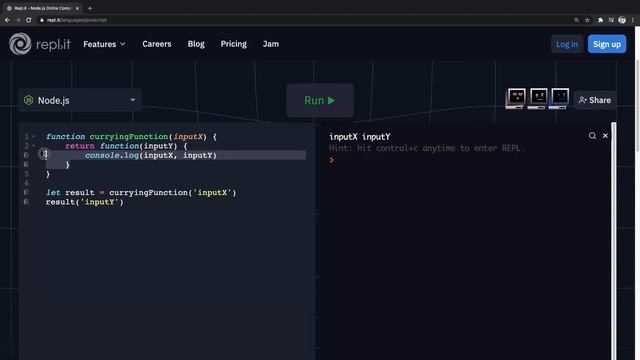Screen dimensions: 640x360
Task: Open console search magnifier icon
Action: click(592, 136)
